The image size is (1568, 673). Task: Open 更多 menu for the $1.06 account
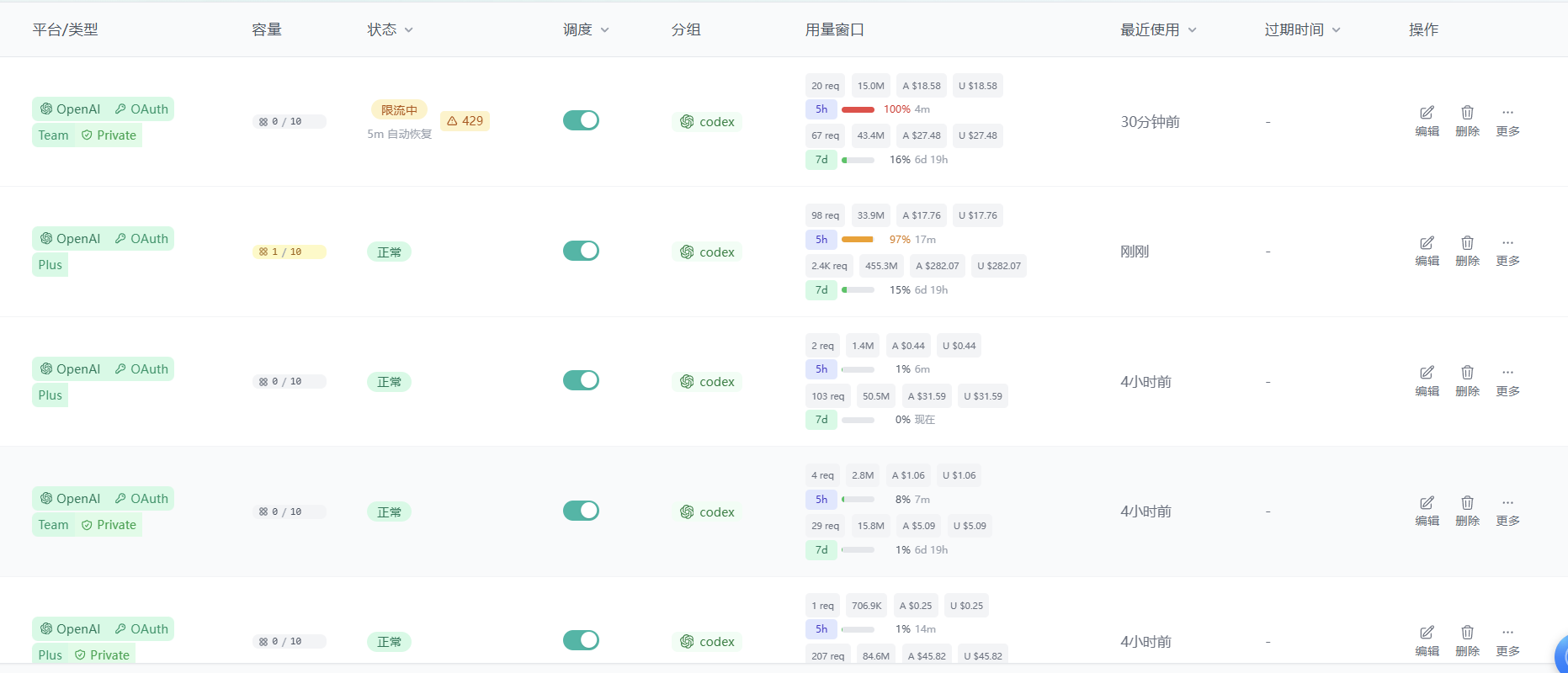1507,511
